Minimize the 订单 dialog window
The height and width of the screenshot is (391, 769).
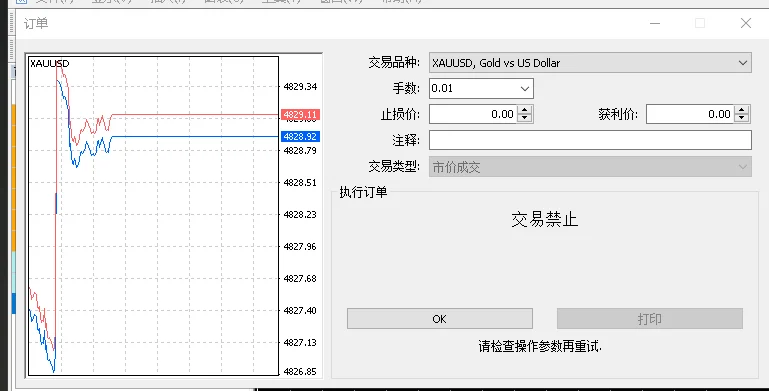point(655,23)
